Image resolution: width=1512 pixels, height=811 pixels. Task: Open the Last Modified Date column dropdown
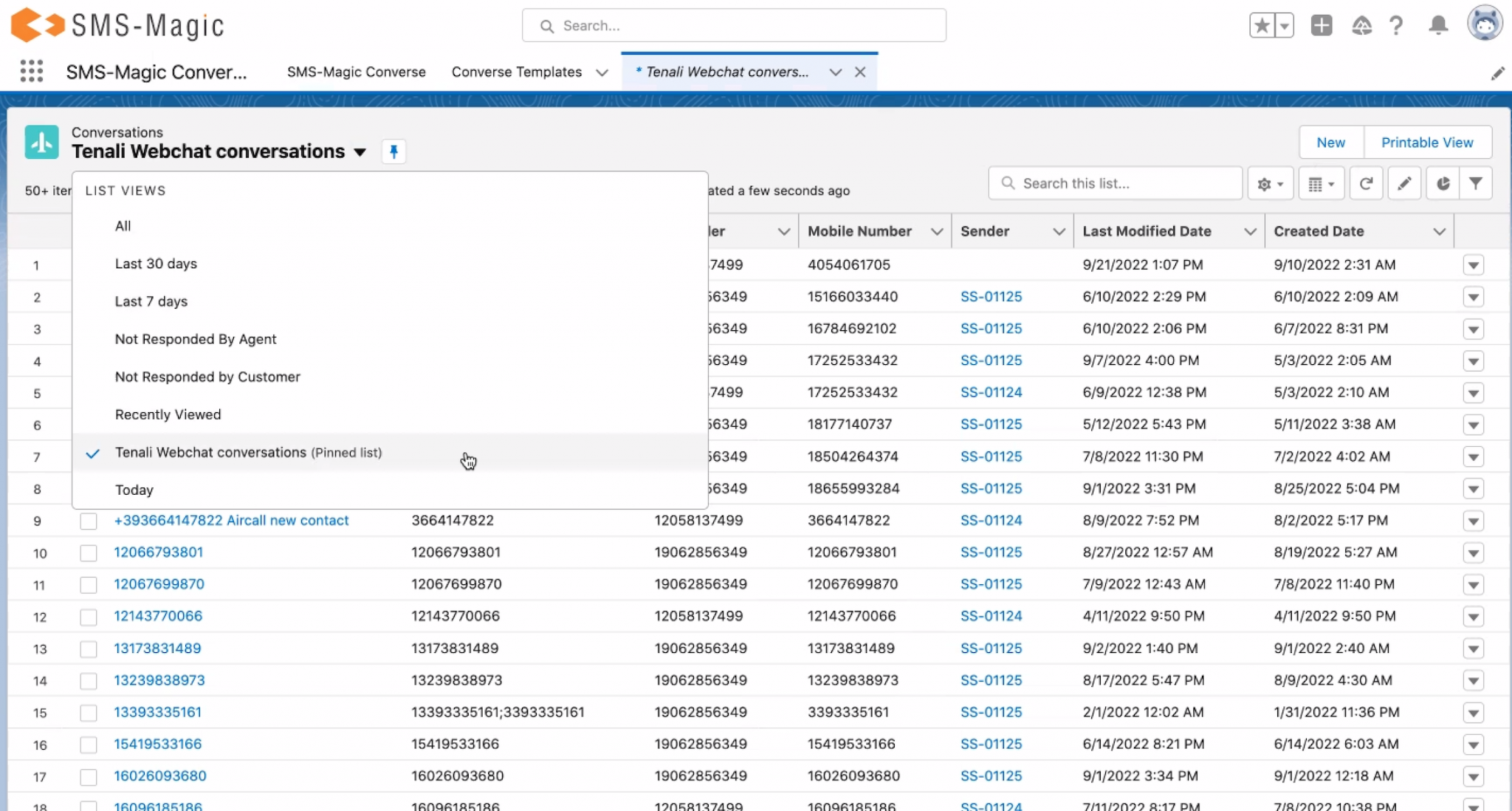(x=1251, y=231)
